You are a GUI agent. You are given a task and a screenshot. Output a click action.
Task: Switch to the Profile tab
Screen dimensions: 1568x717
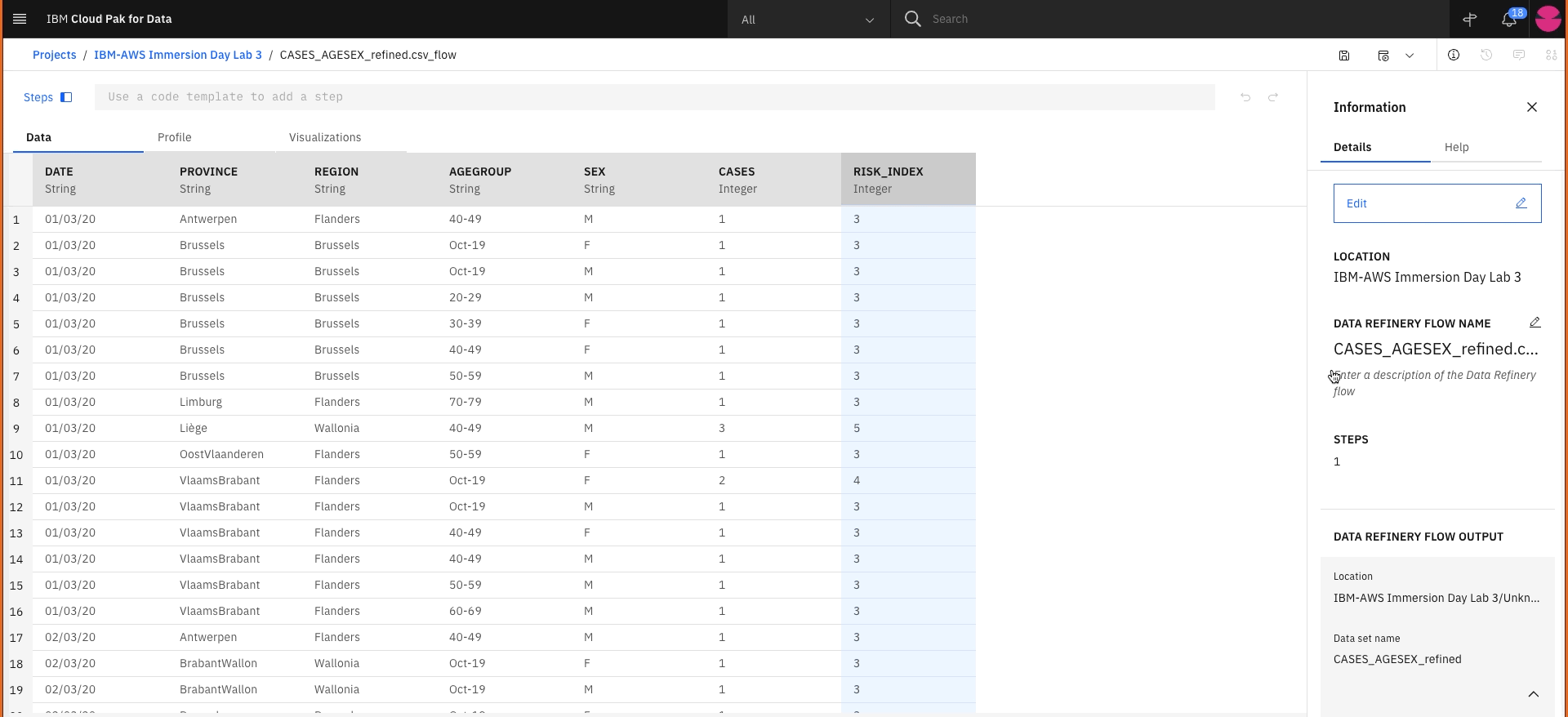175,137
